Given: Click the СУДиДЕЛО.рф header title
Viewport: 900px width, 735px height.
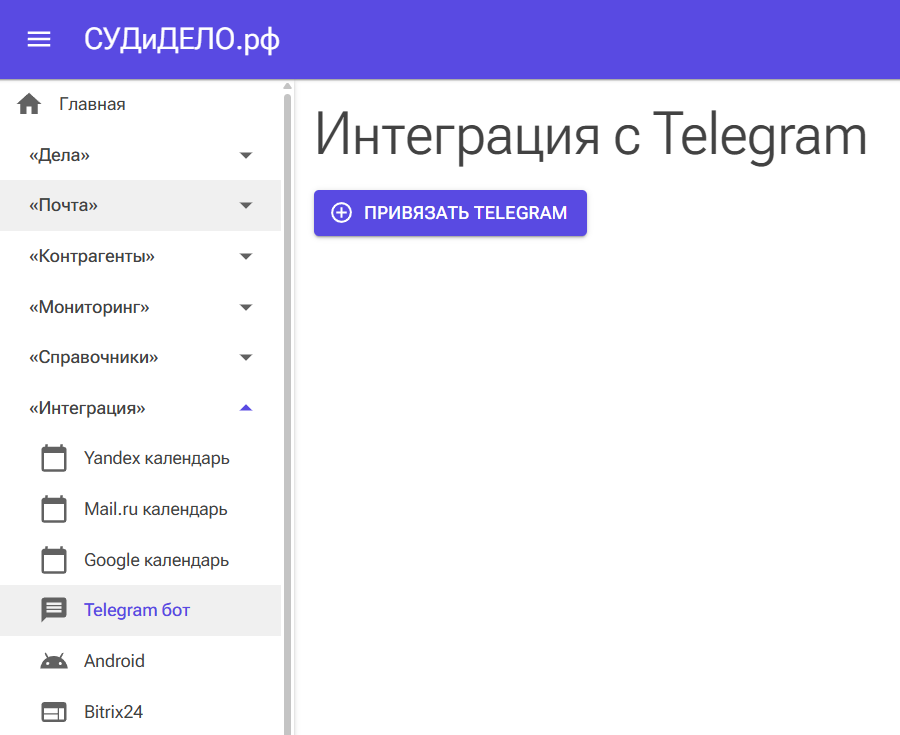Looking at the screenshot, I should tap(182, 39).
